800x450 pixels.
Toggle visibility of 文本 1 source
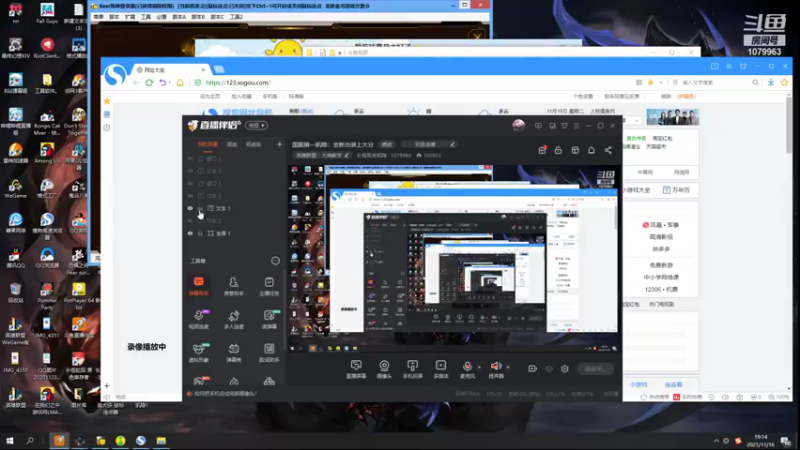click(190, 208)
